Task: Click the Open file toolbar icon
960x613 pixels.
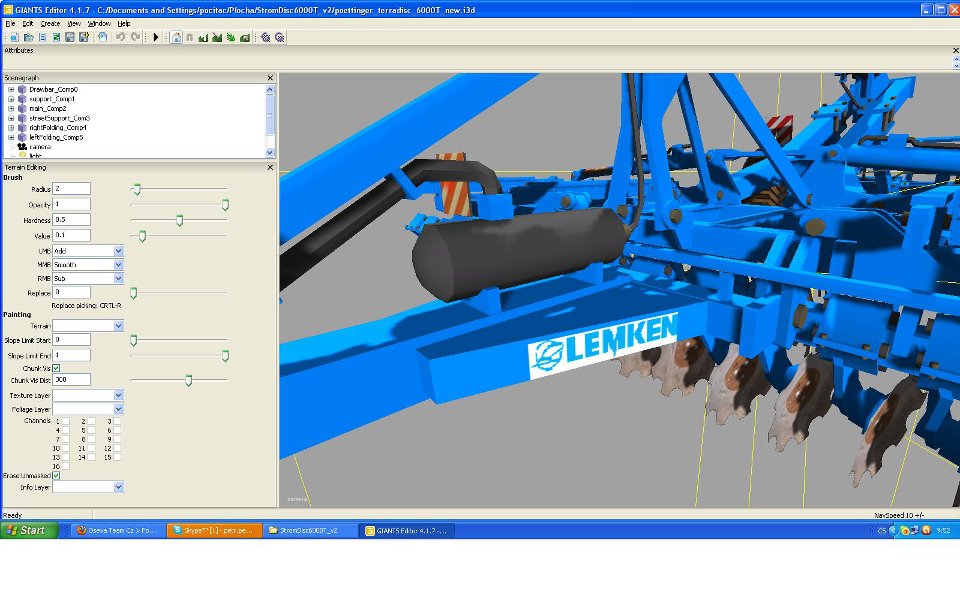Action: tap(28, 37)
